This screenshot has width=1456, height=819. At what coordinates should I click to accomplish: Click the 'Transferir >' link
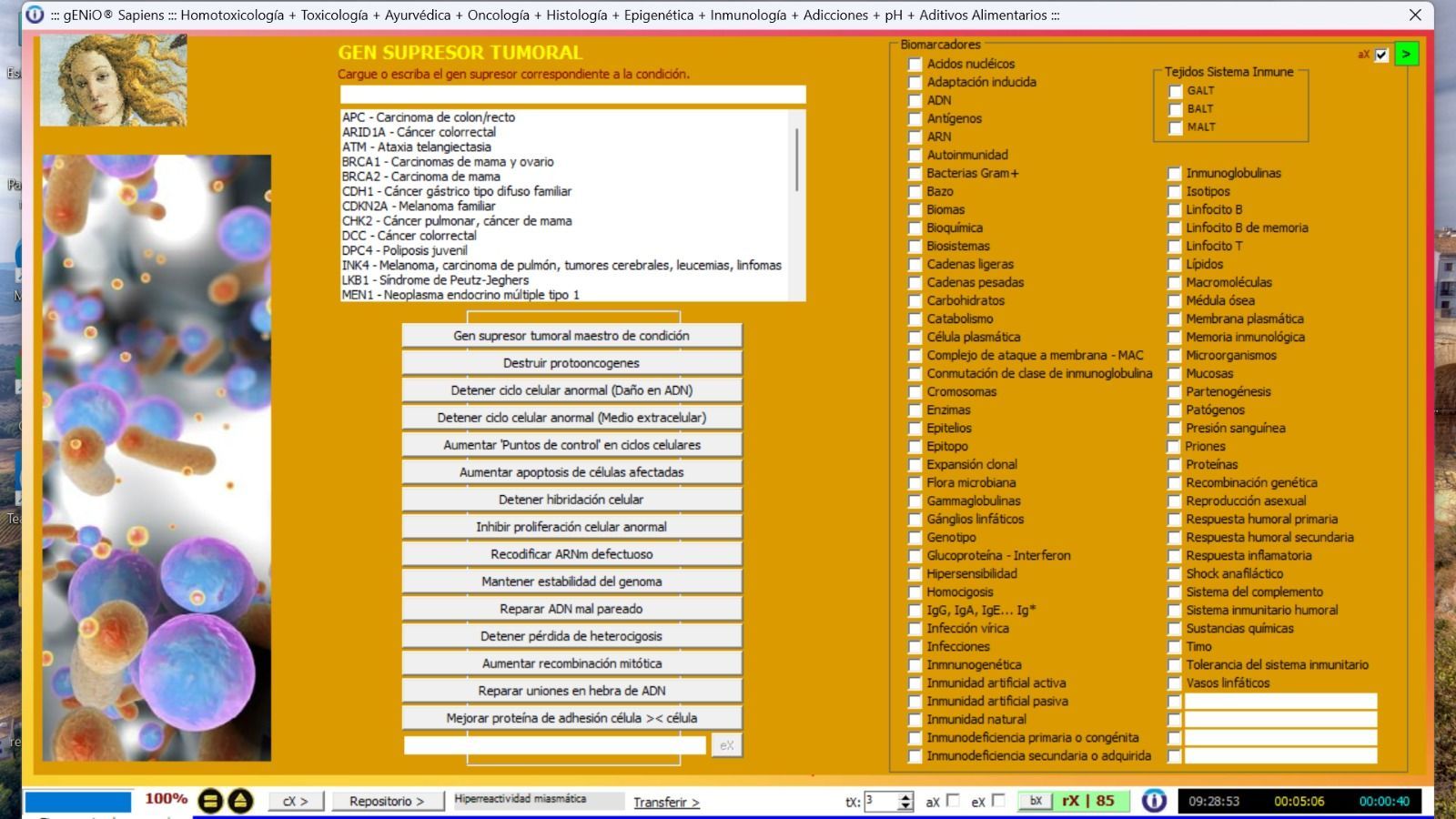pos(666,802)
